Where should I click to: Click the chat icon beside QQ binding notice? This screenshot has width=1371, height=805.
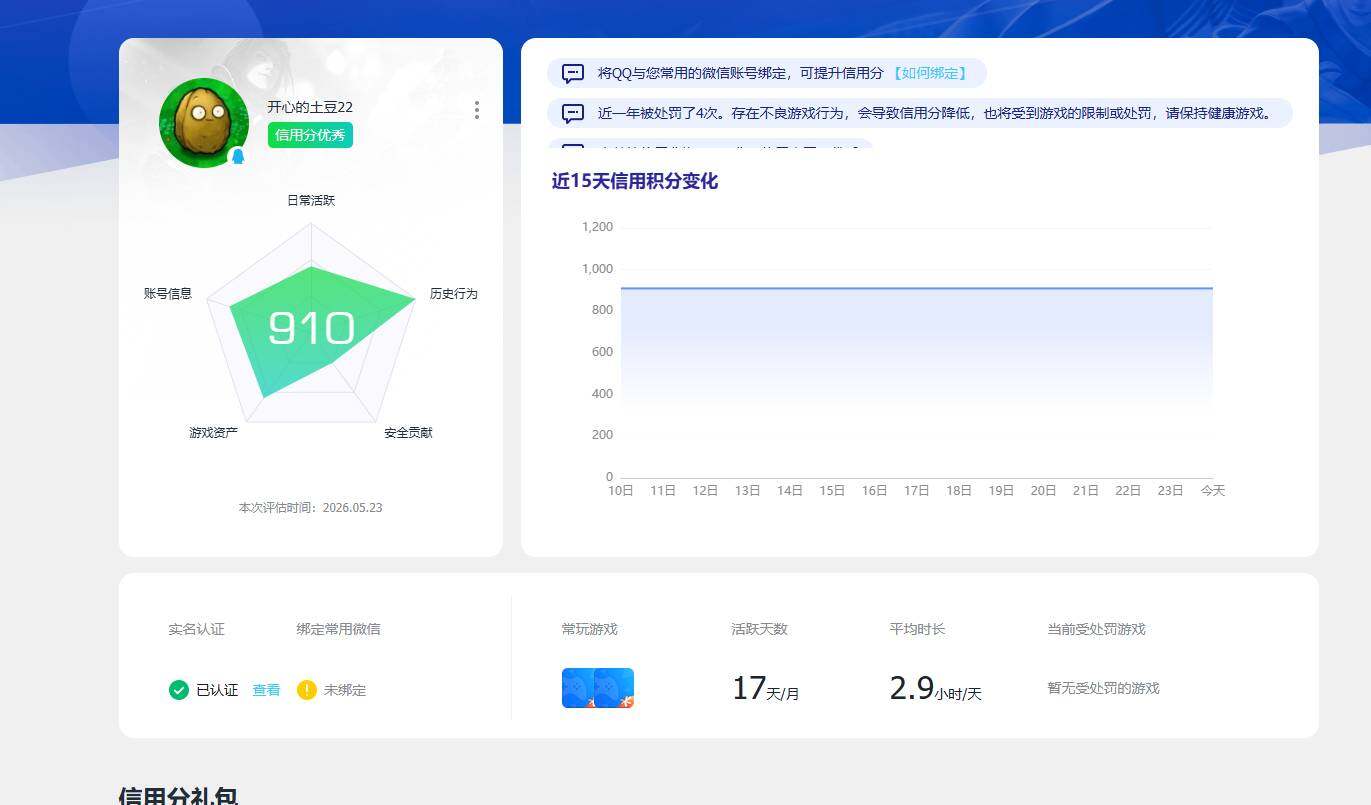(x=573, y=73)
